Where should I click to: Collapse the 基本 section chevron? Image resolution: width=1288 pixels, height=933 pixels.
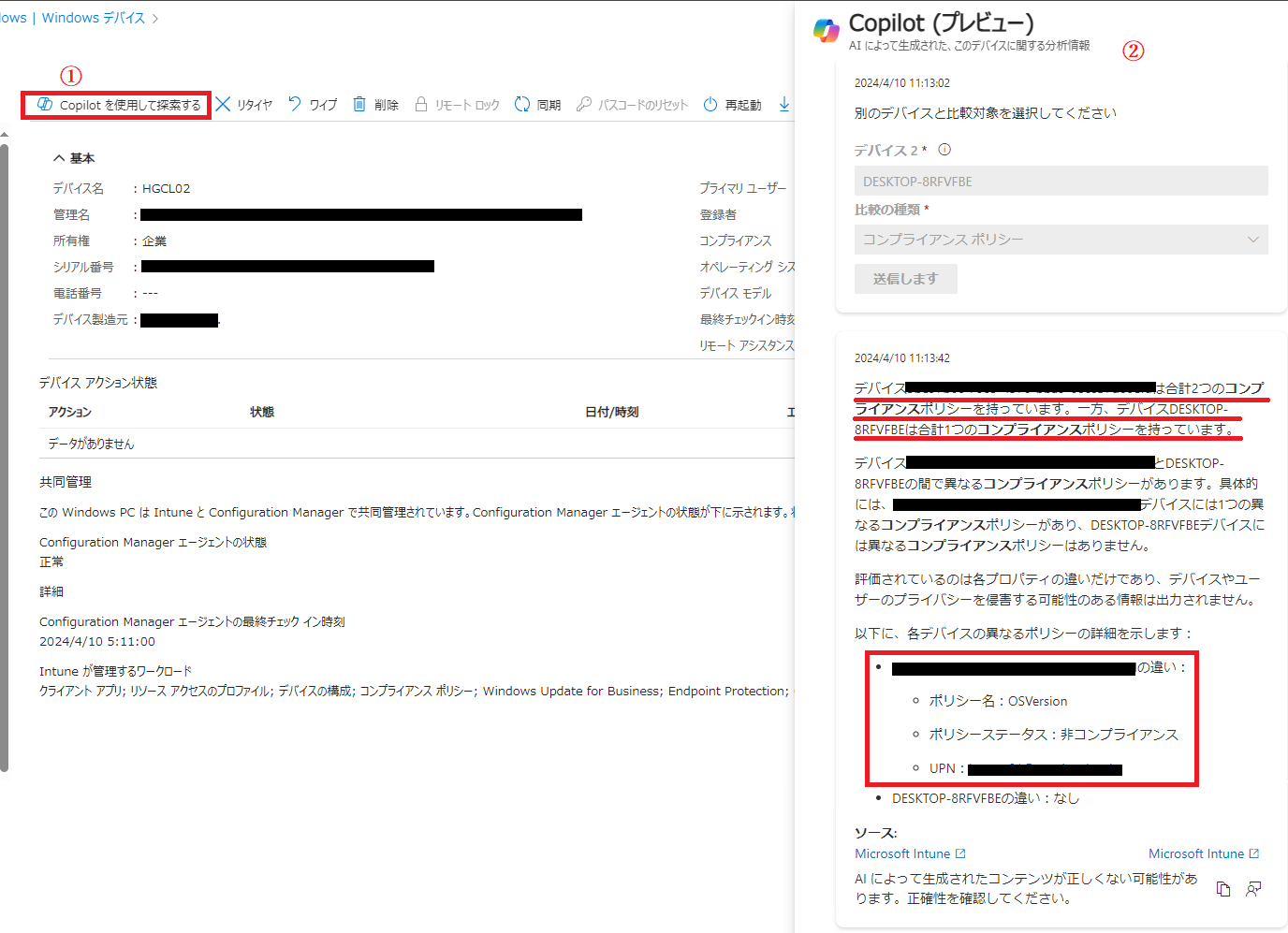(x=58, y=157)
